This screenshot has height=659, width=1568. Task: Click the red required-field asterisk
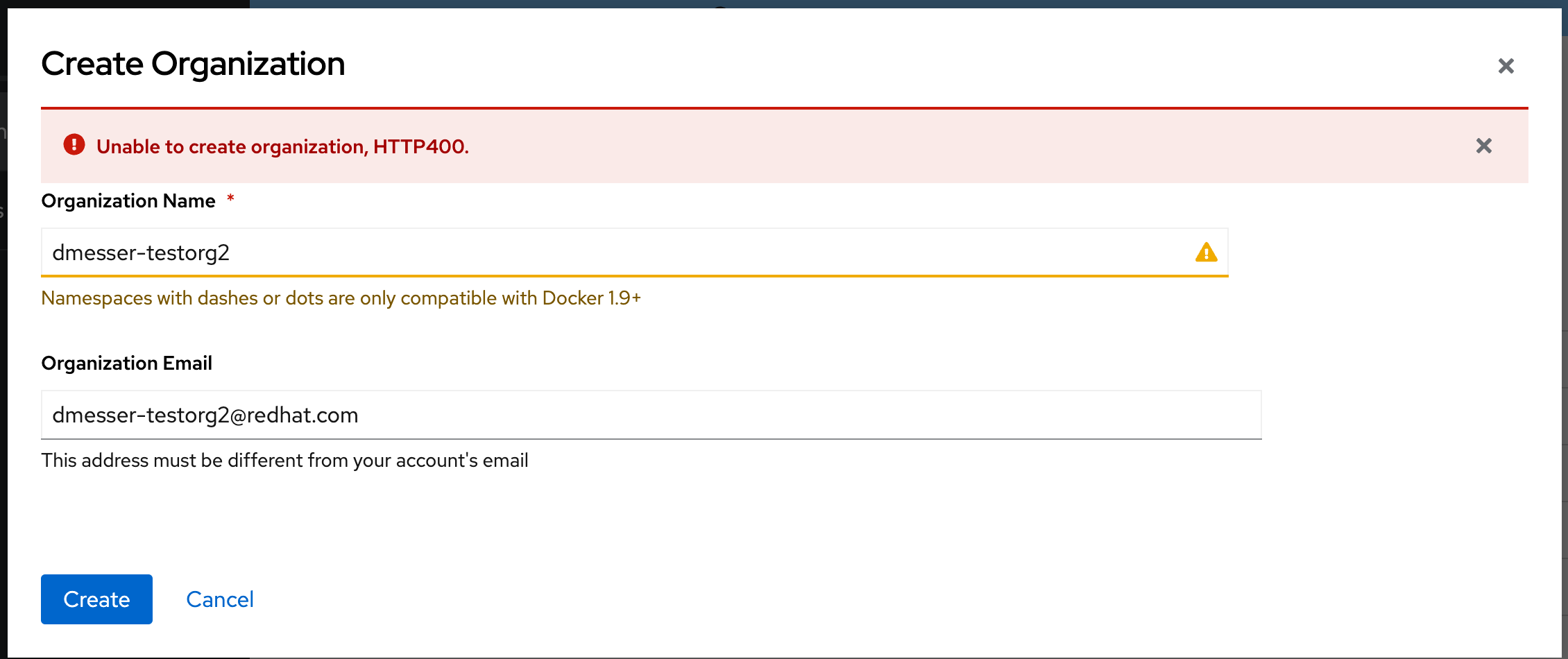point(230,199)
